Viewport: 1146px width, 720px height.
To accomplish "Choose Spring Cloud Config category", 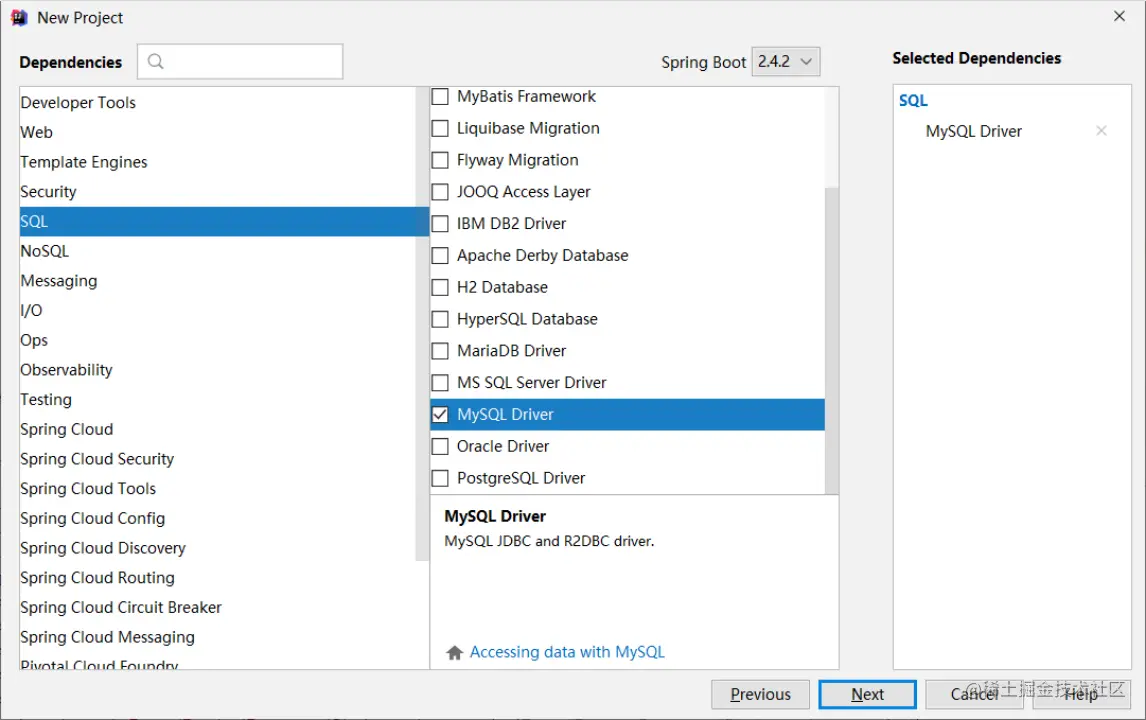I will click(x=218, y=519).
